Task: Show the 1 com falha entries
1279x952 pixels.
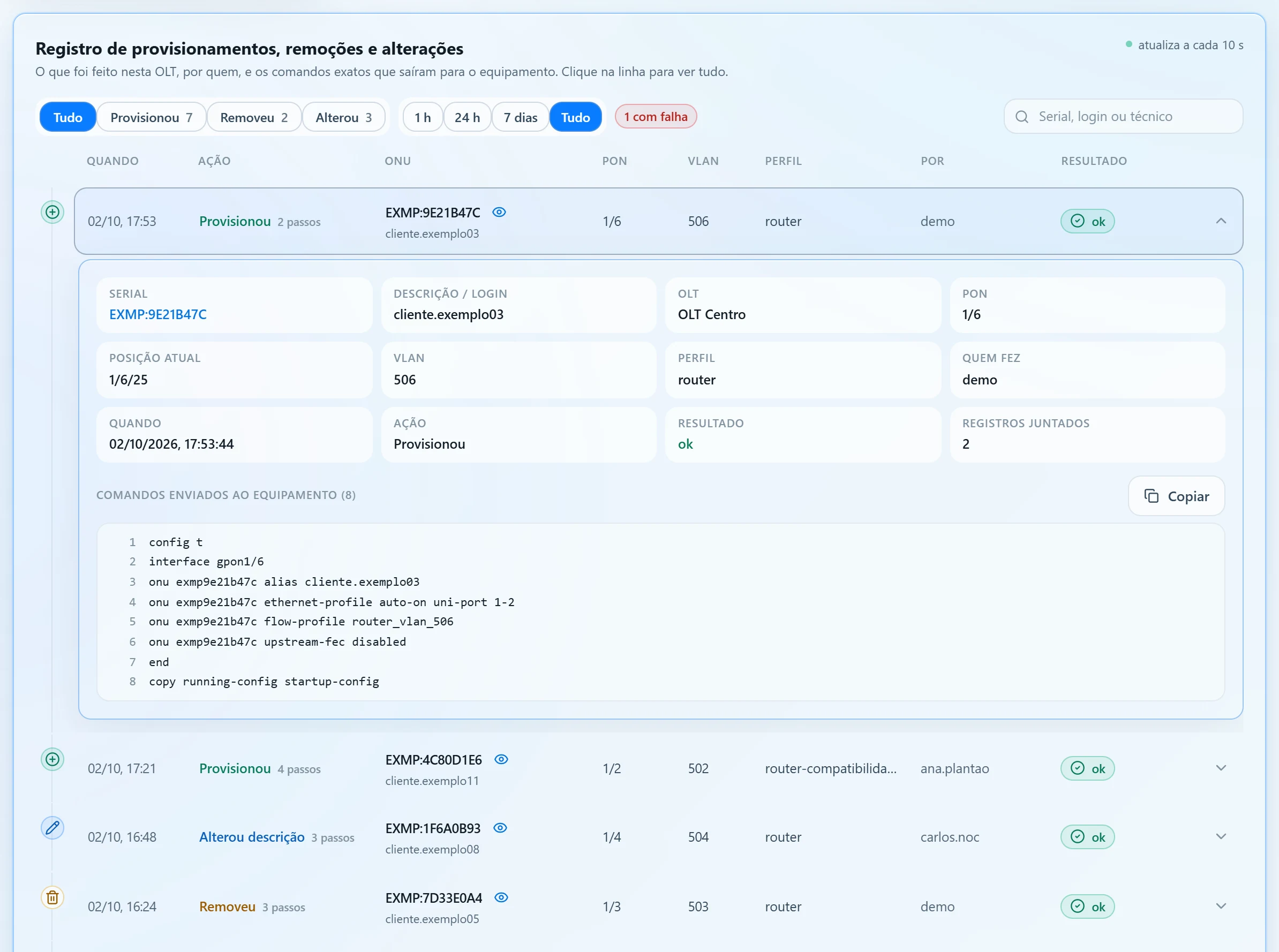Action: point(656,117)
